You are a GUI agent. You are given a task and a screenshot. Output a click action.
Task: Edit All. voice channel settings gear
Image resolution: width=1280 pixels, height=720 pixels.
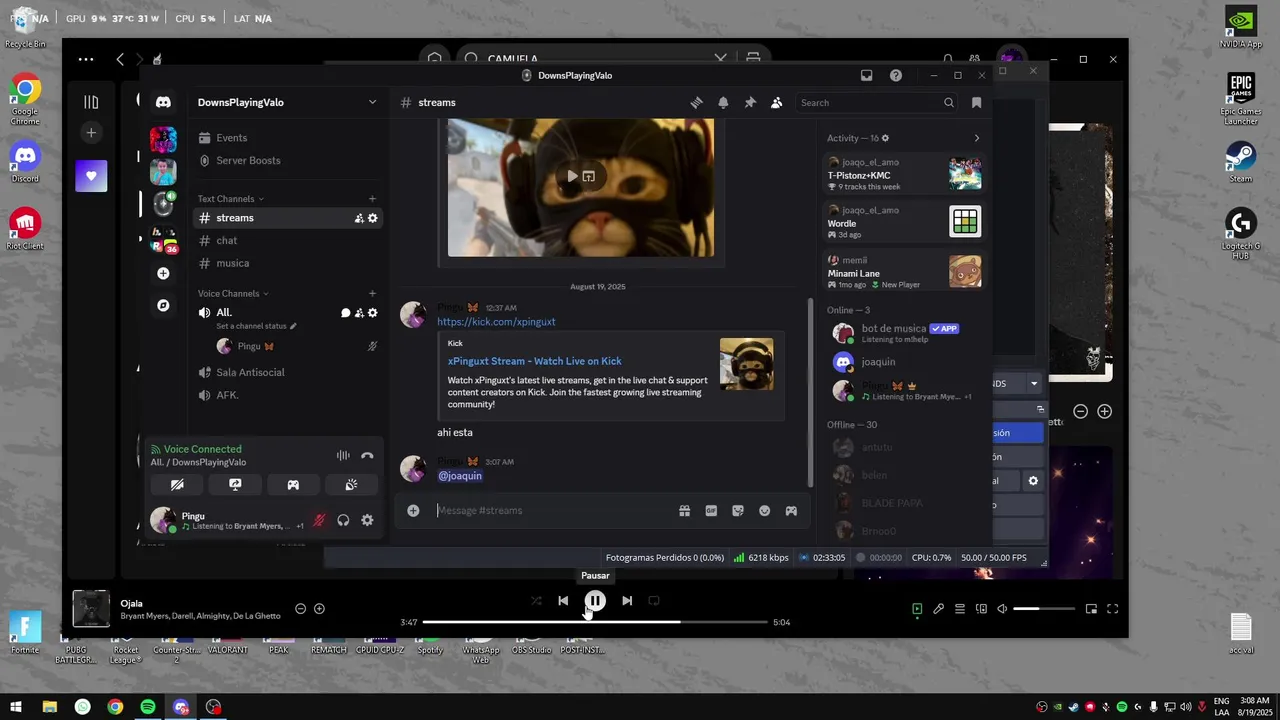(373, 313)
